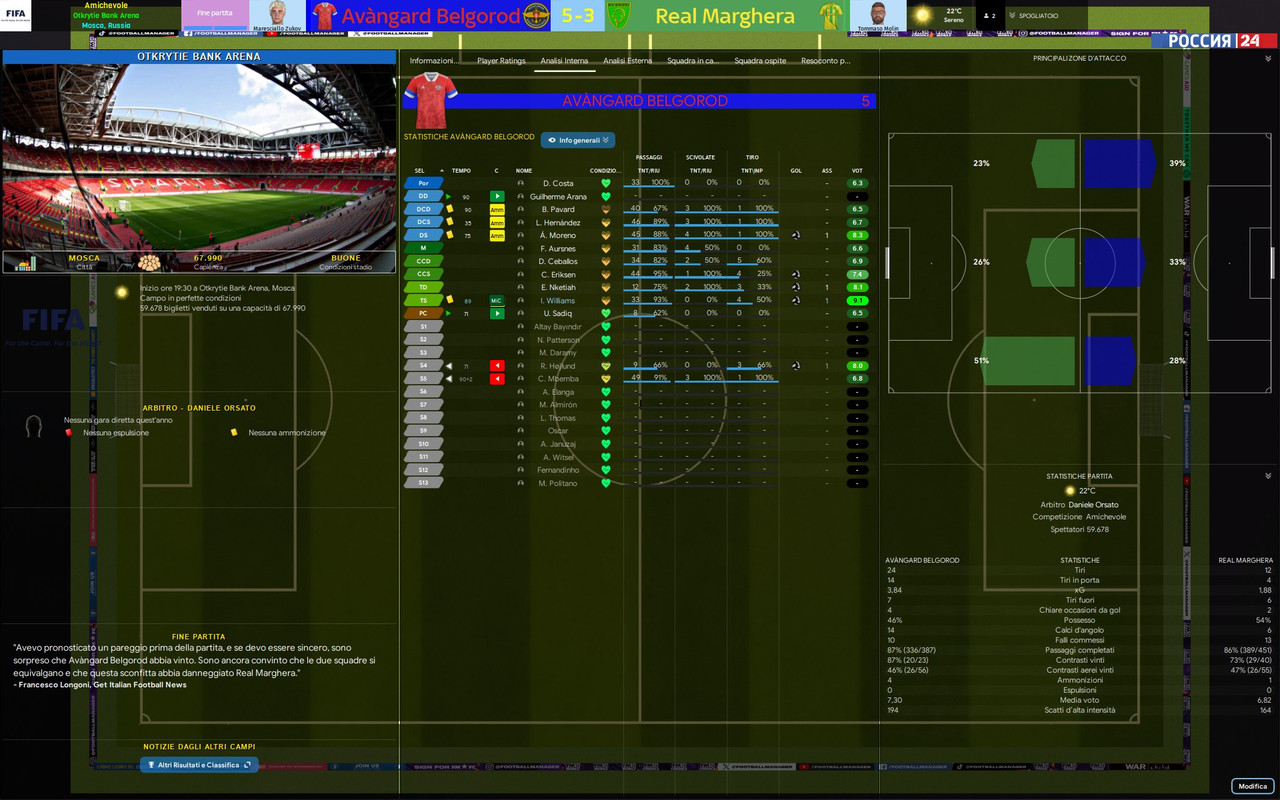Open Altri Risultati e Classifica
Screen dimensions: 1280x800
pos(198,765)
